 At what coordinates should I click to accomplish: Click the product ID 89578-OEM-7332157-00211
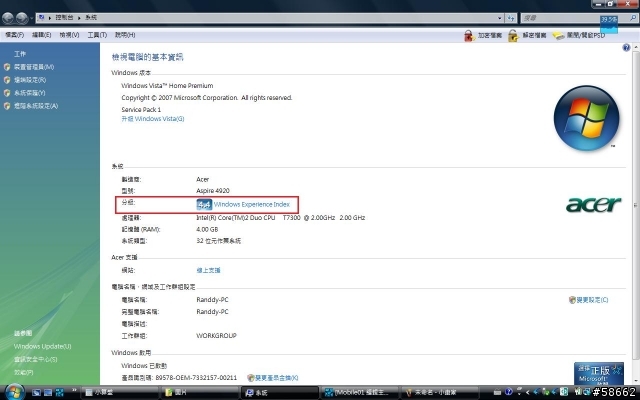(196, 378)
